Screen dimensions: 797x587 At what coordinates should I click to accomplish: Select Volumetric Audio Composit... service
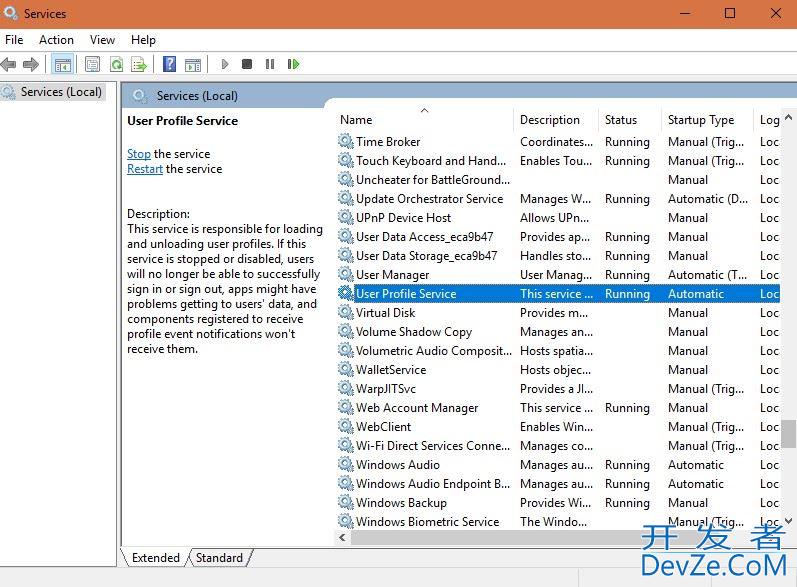pyautogui.click(x=558, y=351)
